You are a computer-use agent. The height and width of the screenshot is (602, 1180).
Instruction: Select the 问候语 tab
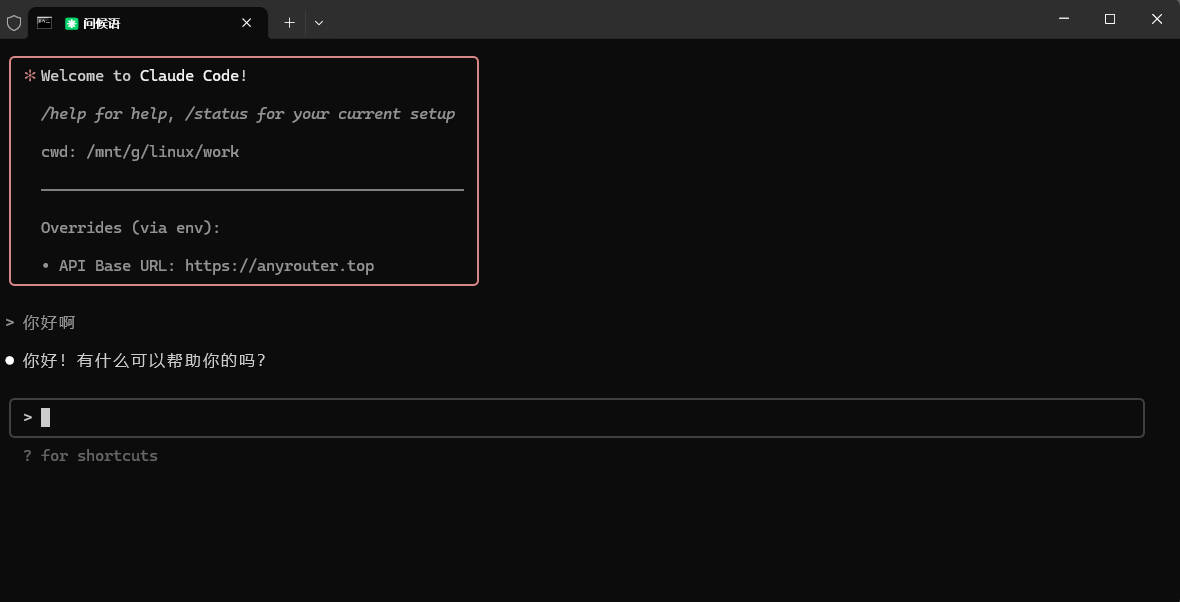pyautogui.click(x=100, y=22)
